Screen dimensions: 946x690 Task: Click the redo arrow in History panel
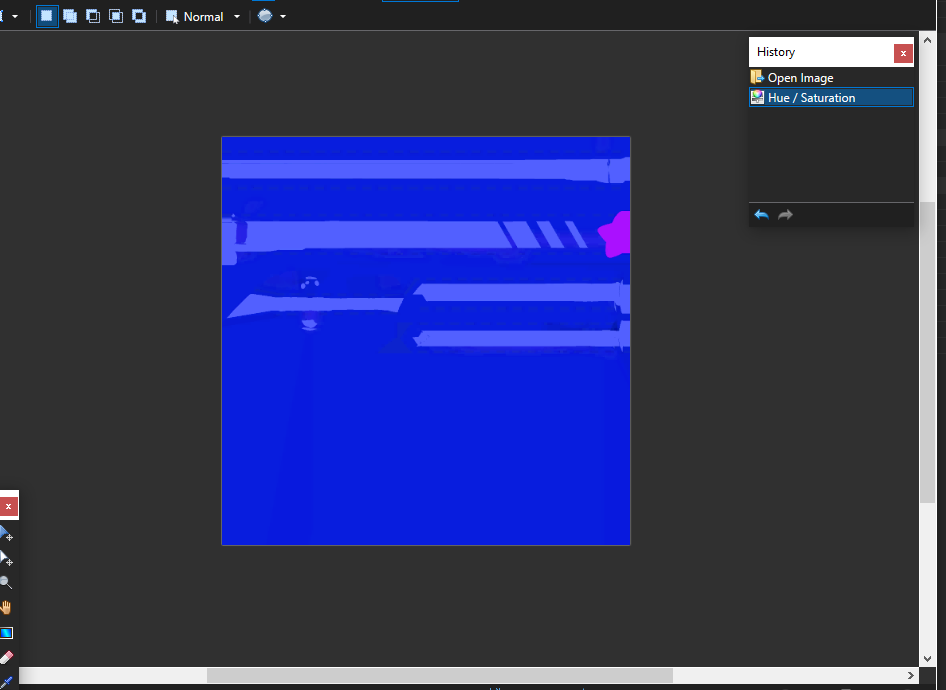785,214
